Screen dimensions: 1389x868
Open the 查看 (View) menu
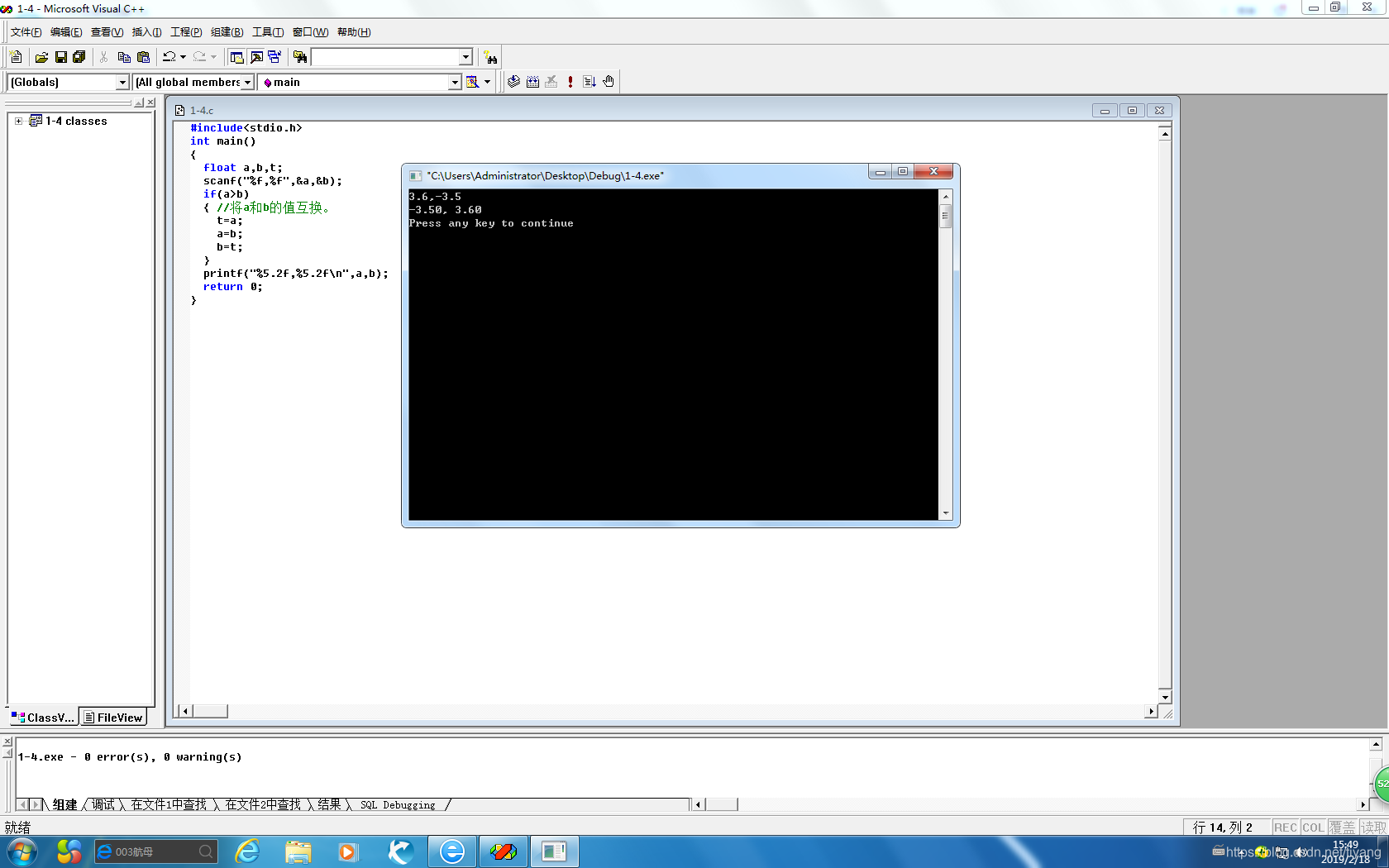tap(107, 32)
